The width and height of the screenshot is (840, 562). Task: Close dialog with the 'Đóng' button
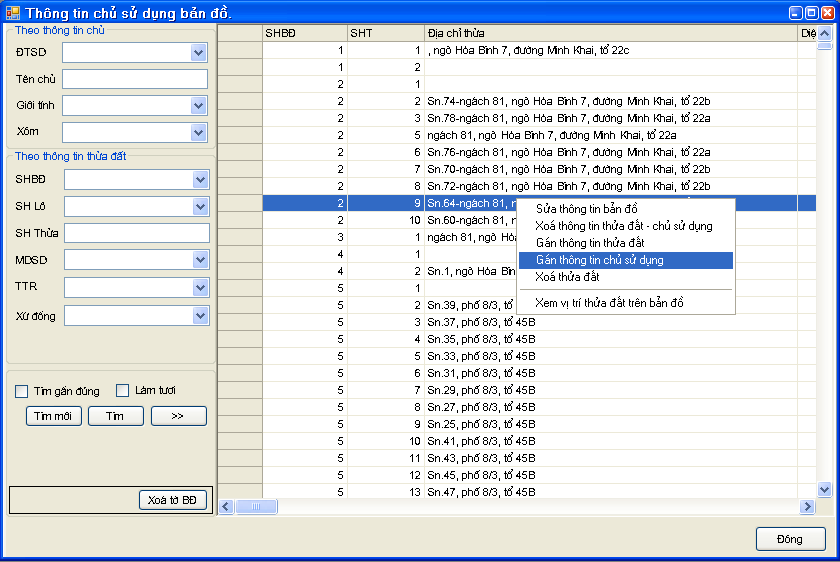pyautogui.click(x=789, y=539)
